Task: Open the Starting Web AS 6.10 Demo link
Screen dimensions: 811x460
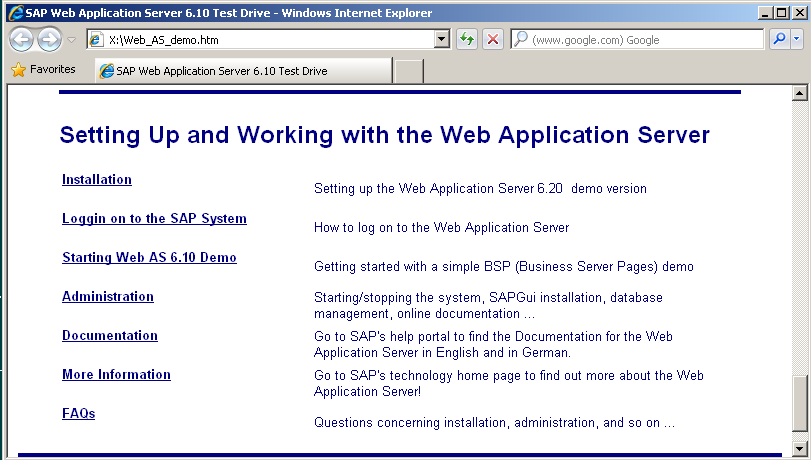Action: (x=149, y=257)
